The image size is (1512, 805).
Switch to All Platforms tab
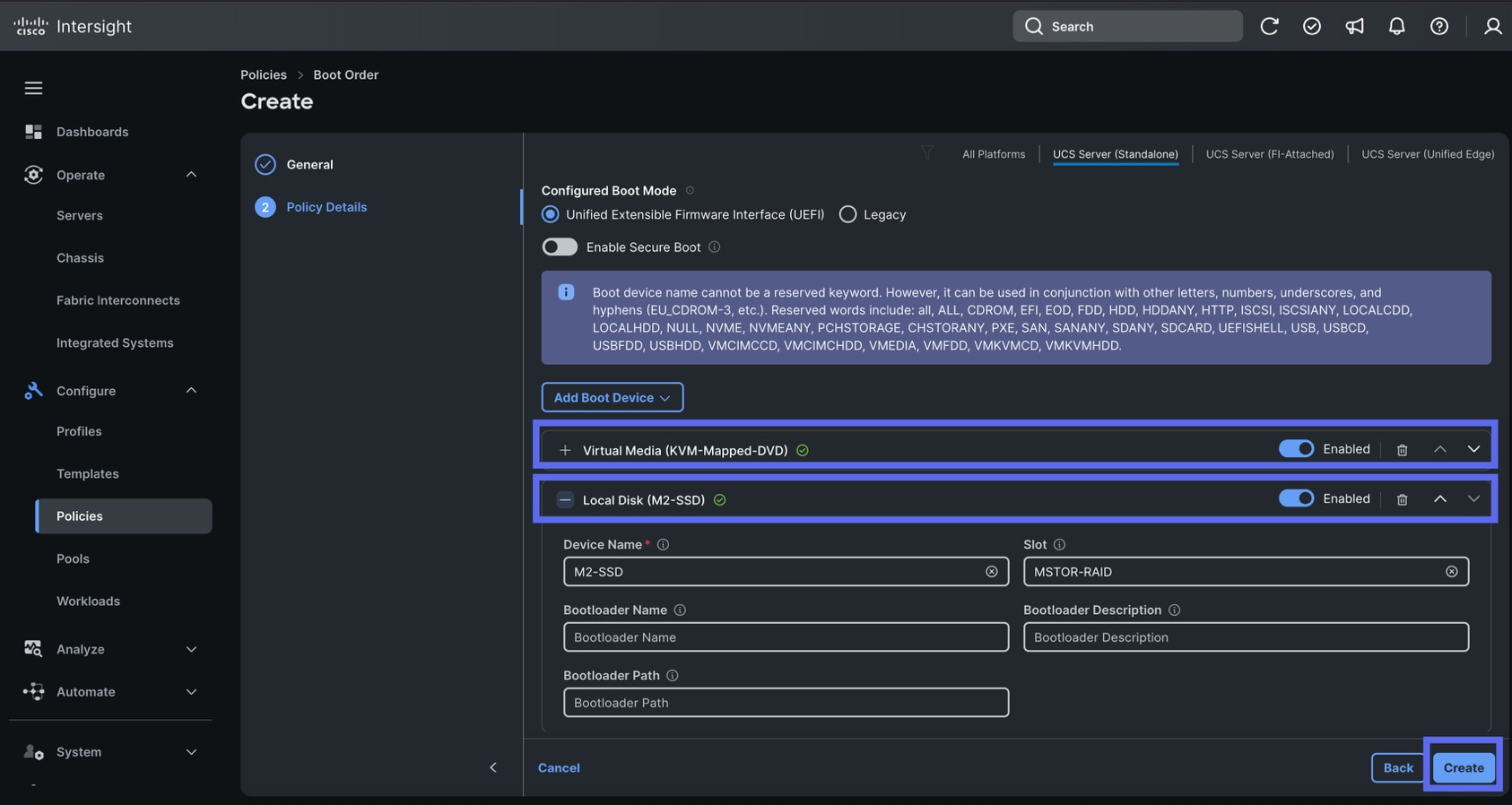(994, 154)
